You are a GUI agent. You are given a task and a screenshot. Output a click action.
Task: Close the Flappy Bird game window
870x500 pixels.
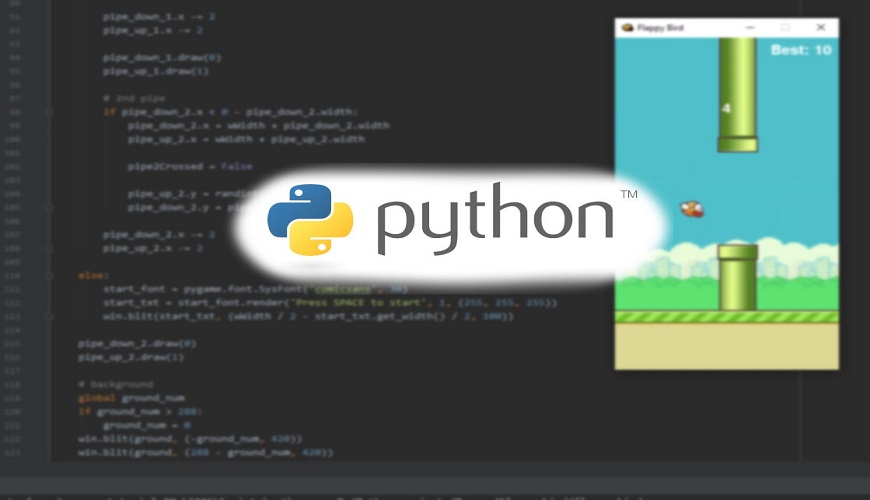821,28
